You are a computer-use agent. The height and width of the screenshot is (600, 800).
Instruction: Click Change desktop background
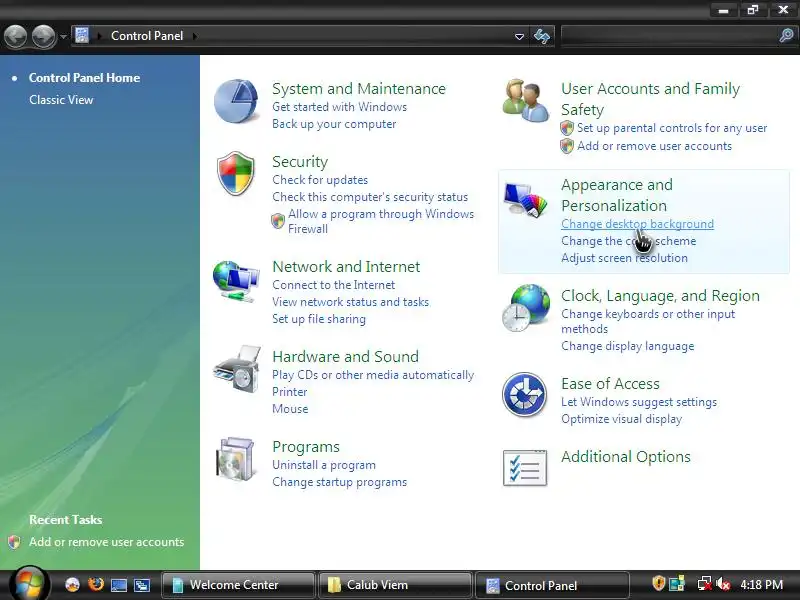[x=637, y=224]
